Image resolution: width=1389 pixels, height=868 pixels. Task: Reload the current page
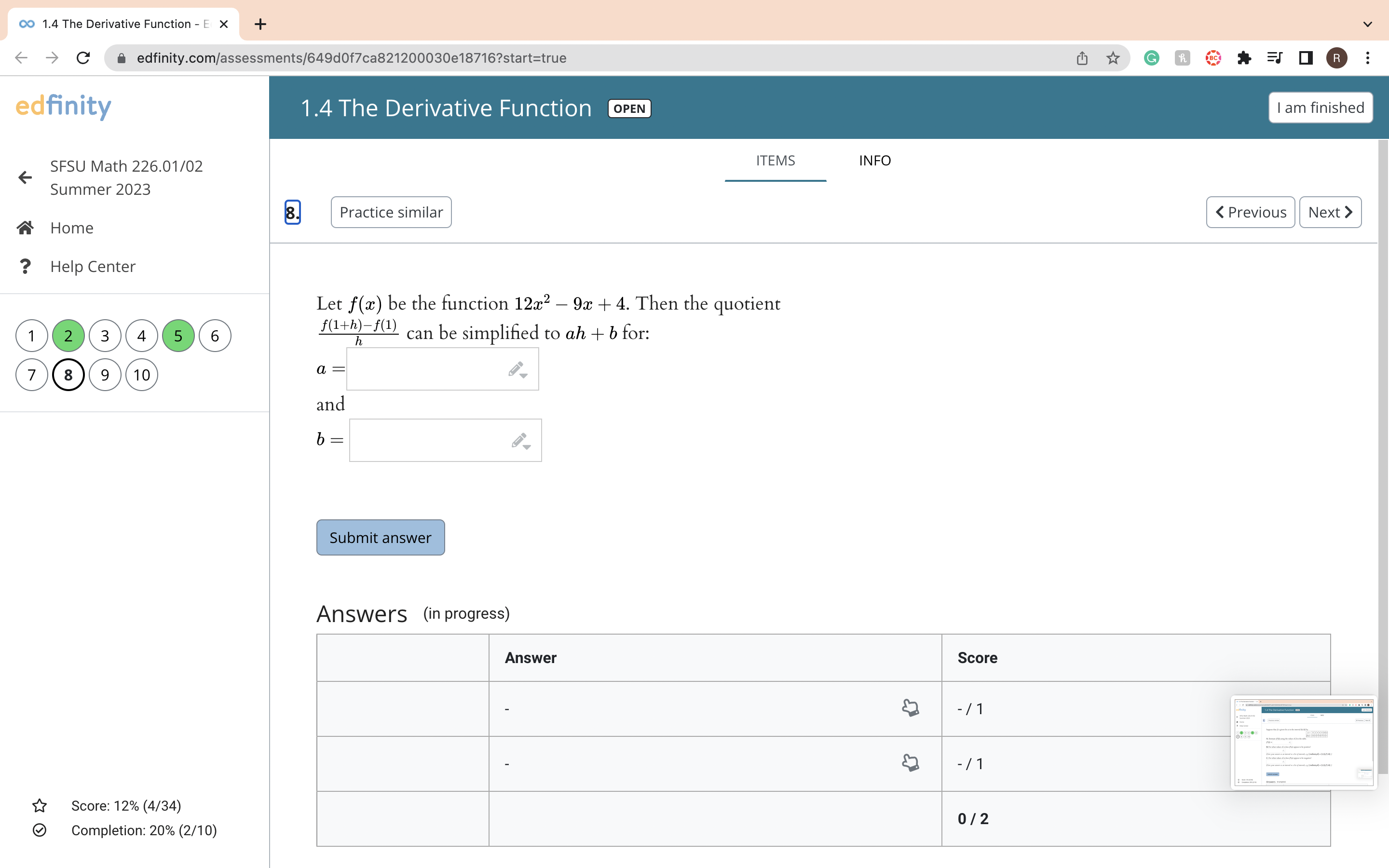click(x=83, y=57)
